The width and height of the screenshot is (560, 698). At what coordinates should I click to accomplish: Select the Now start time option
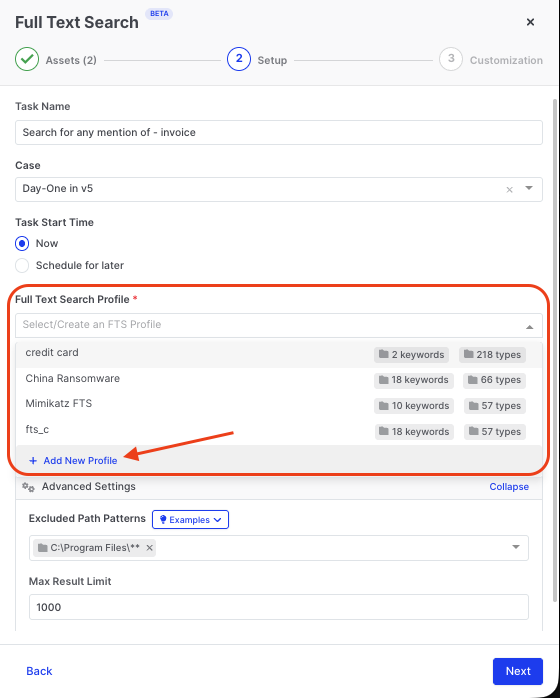click(22, 243)
